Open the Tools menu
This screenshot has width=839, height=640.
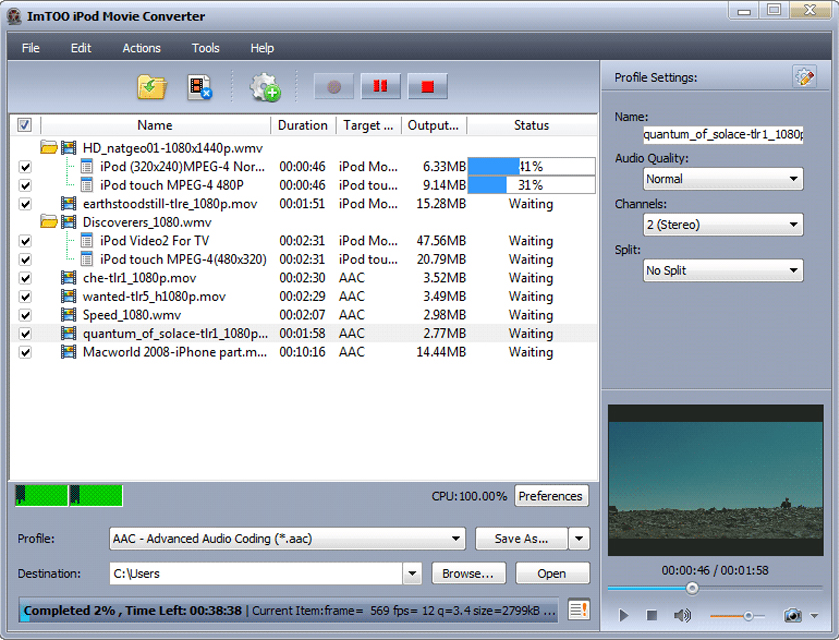pos(205,48)
